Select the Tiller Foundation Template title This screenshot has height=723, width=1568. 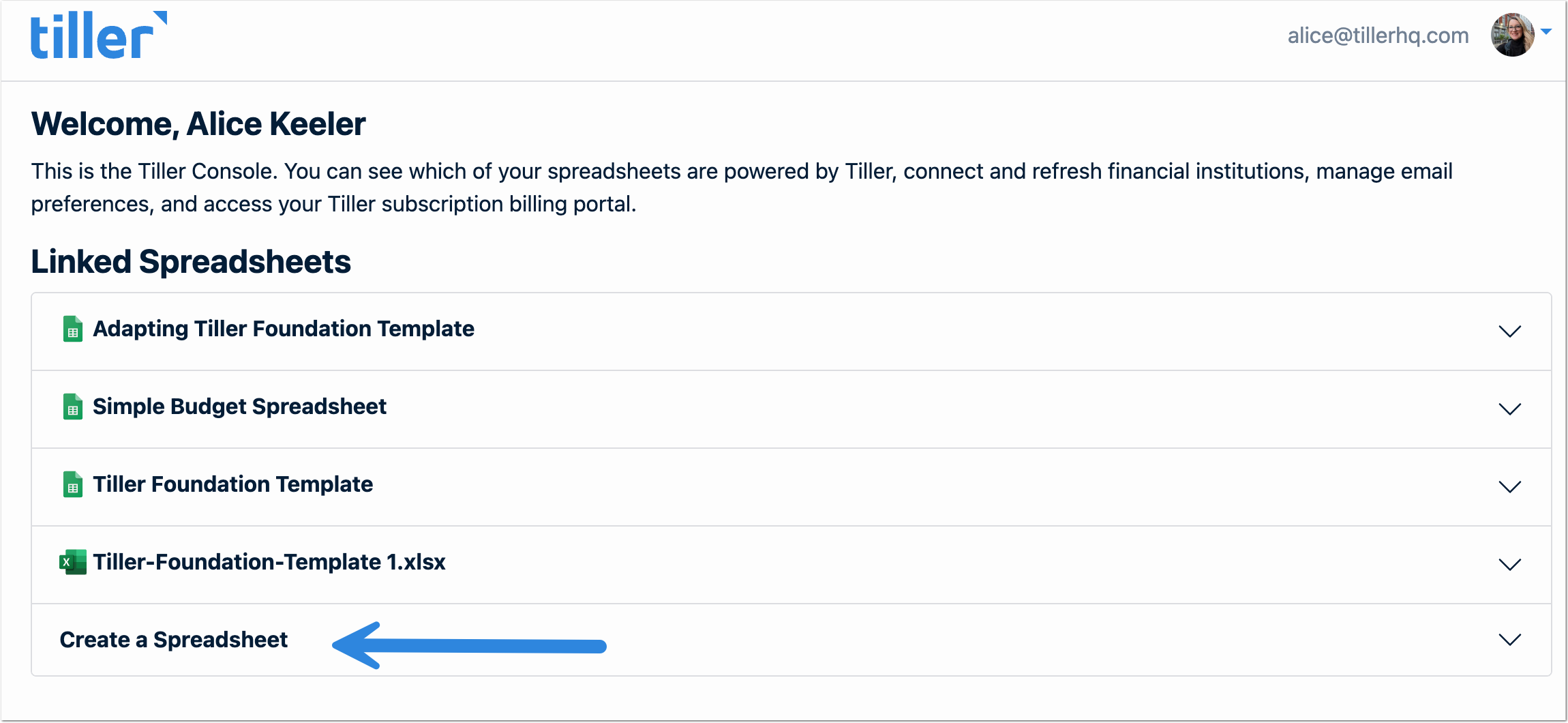pyautogui.click(x=233, y=484)
